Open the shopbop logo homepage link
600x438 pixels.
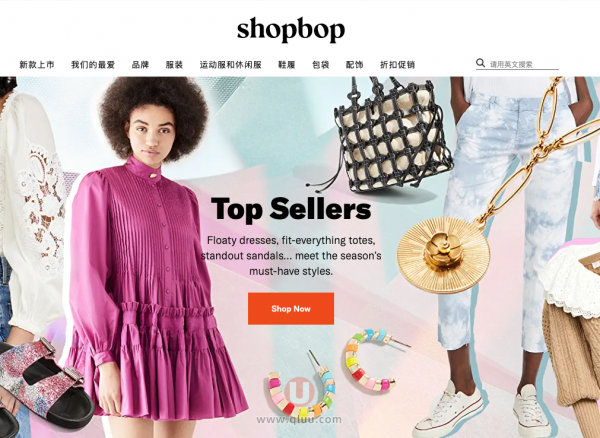(x=291, y=29)
